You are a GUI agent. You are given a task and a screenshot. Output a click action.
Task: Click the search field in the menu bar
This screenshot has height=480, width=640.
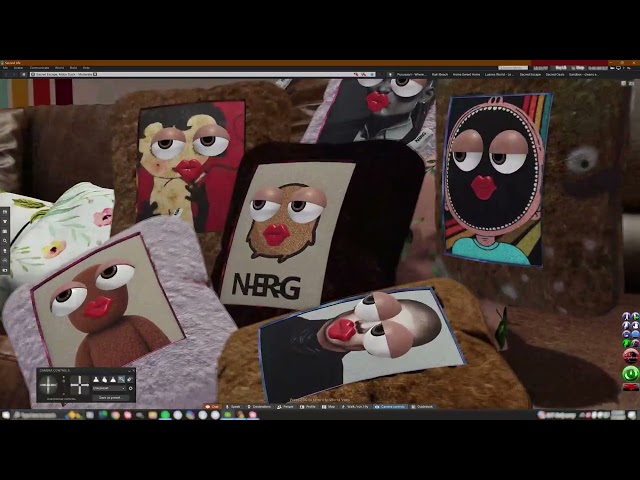[x=513, y=68]
